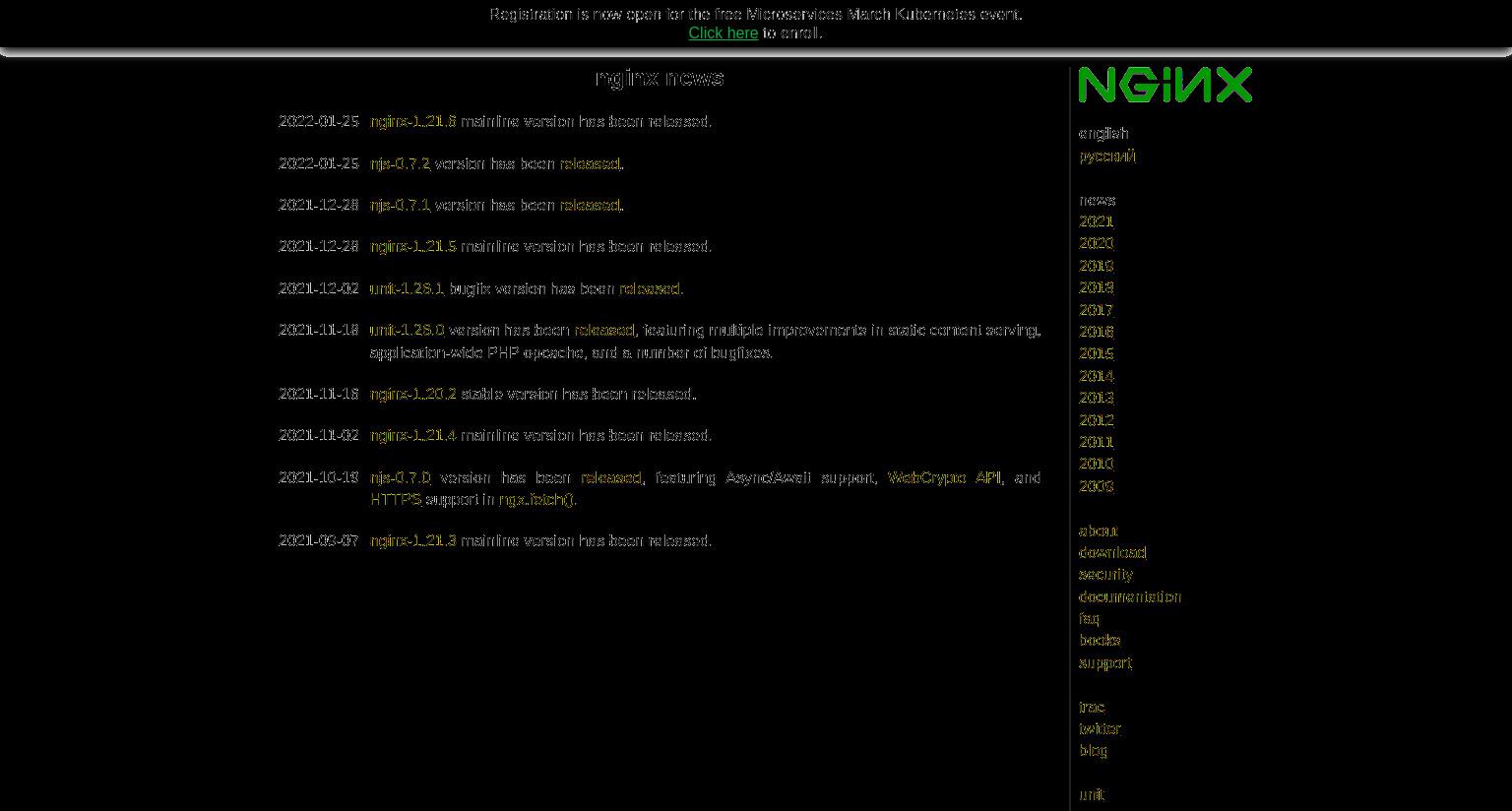The height and width of the screenshot is (811, 1512).
Task: Open the unit project link
Action: coord(1092,794)
